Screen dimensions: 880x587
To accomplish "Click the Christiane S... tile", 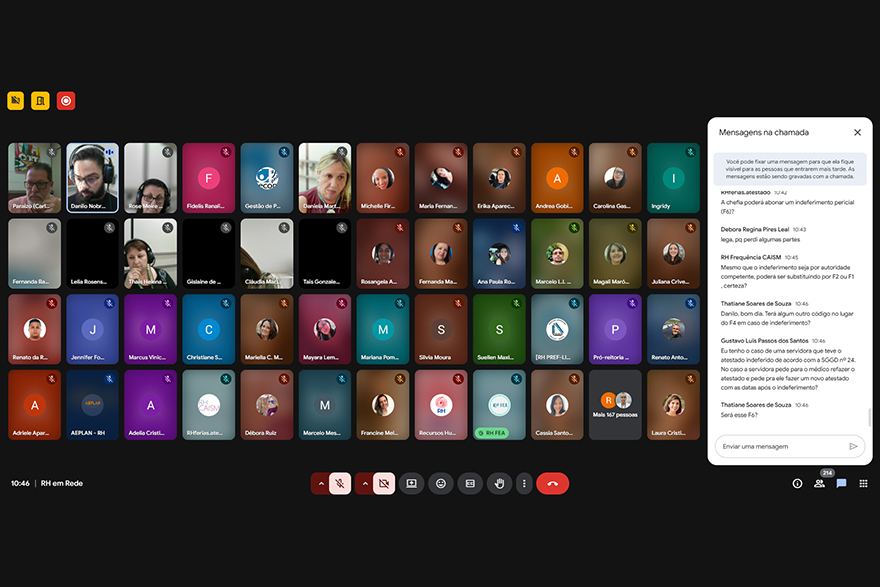I will (209, 329).
